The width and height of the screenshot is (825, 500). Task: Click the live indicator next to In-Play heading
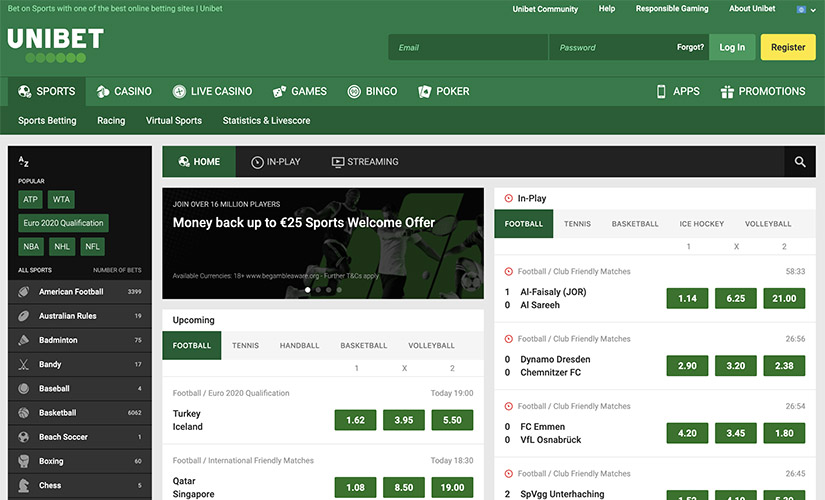point(508,198)
